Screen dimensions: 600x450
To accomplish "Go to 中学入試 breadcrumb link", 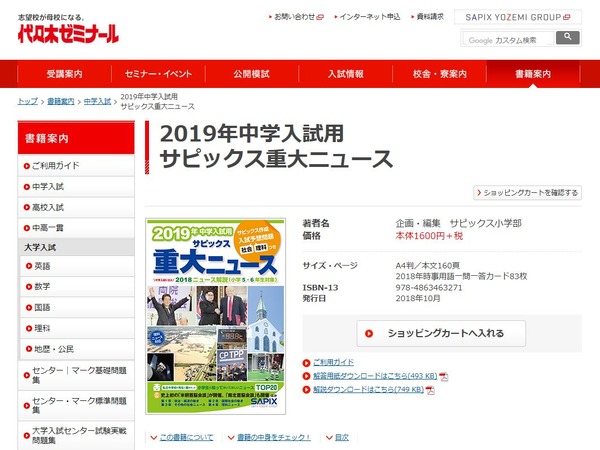I will tap(97, 101).
